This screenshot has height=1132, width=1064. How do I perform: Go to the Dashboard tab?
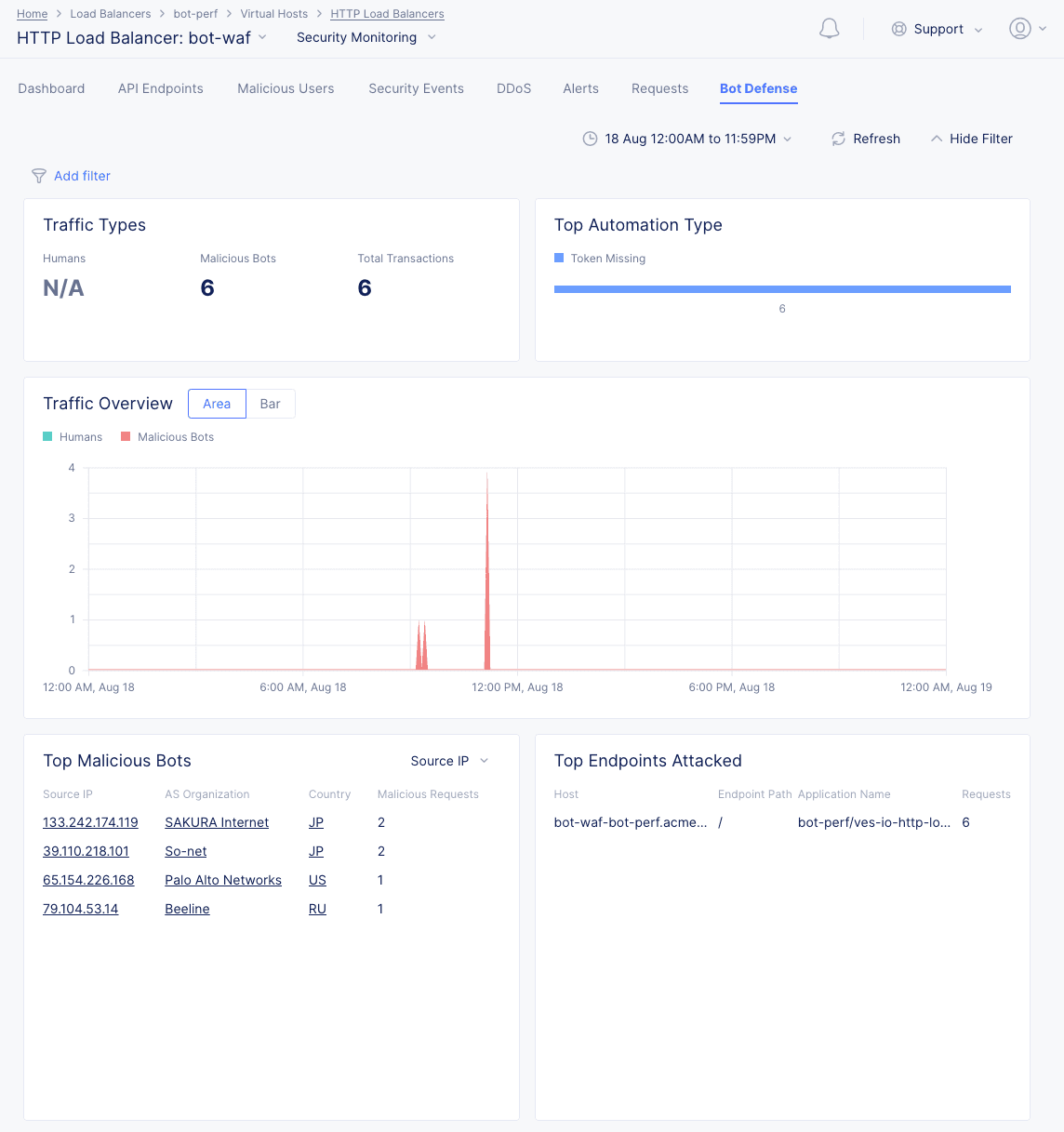51,88
